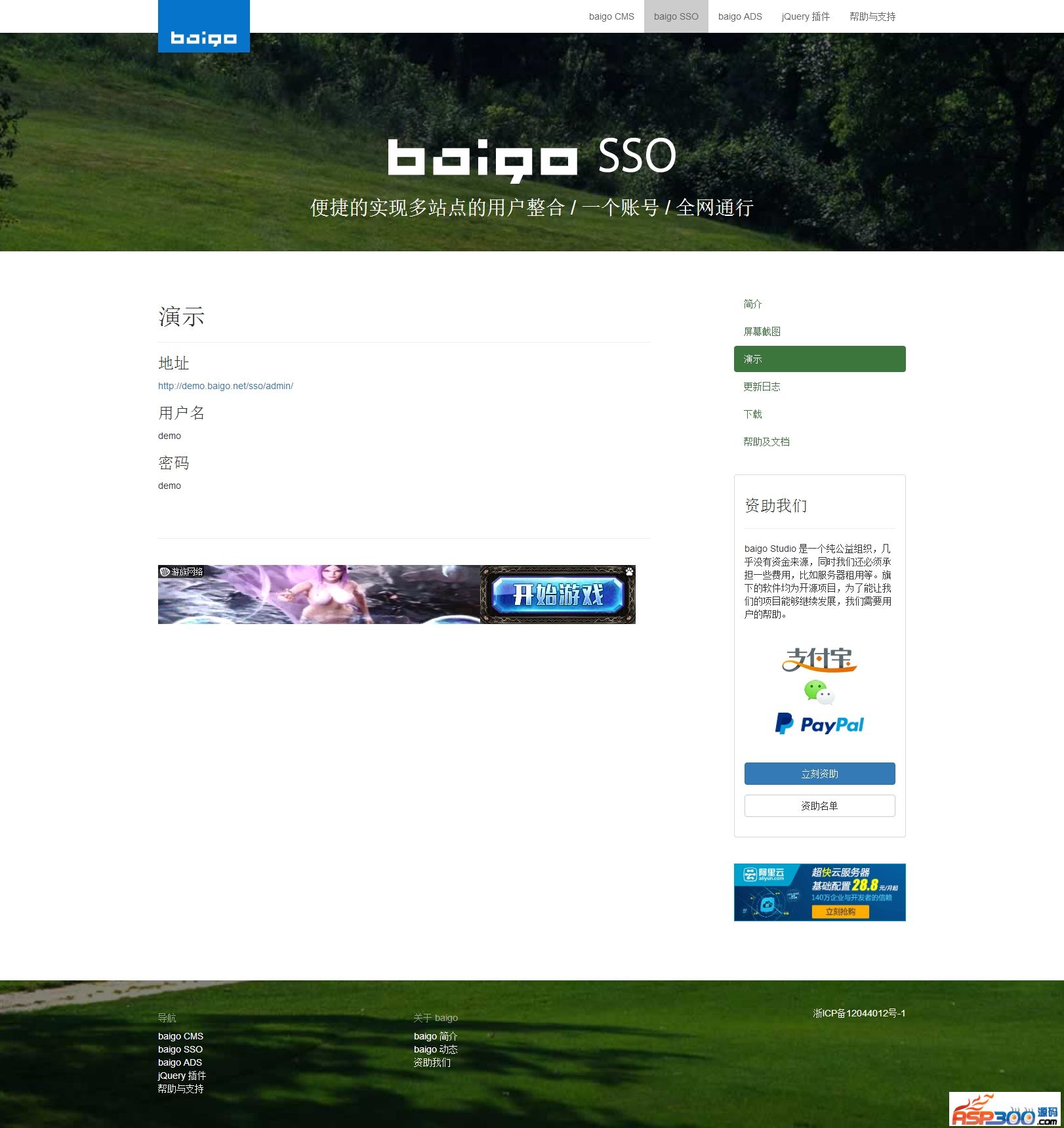Image resolution: width=1064 pixels, height=1128 pixels.
Task: Open baigo ADS in top navigation
Action: tap(740, 16)
